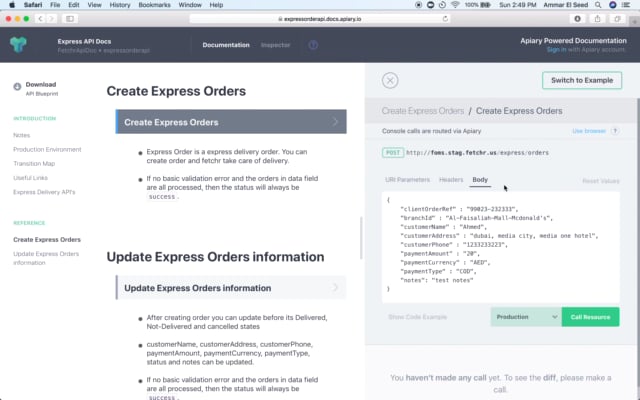
Task: Click Reset Values link
Action: (600, 181)
